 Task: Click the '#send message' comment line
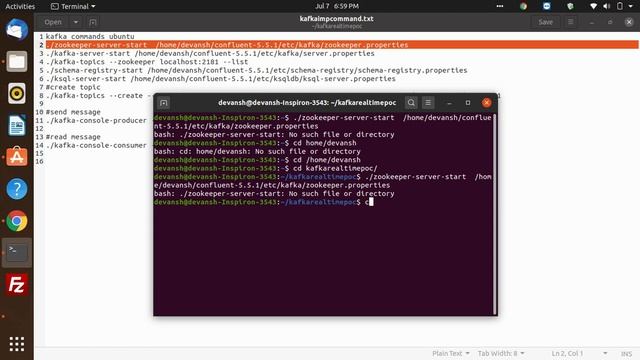(x=73, y=112)
